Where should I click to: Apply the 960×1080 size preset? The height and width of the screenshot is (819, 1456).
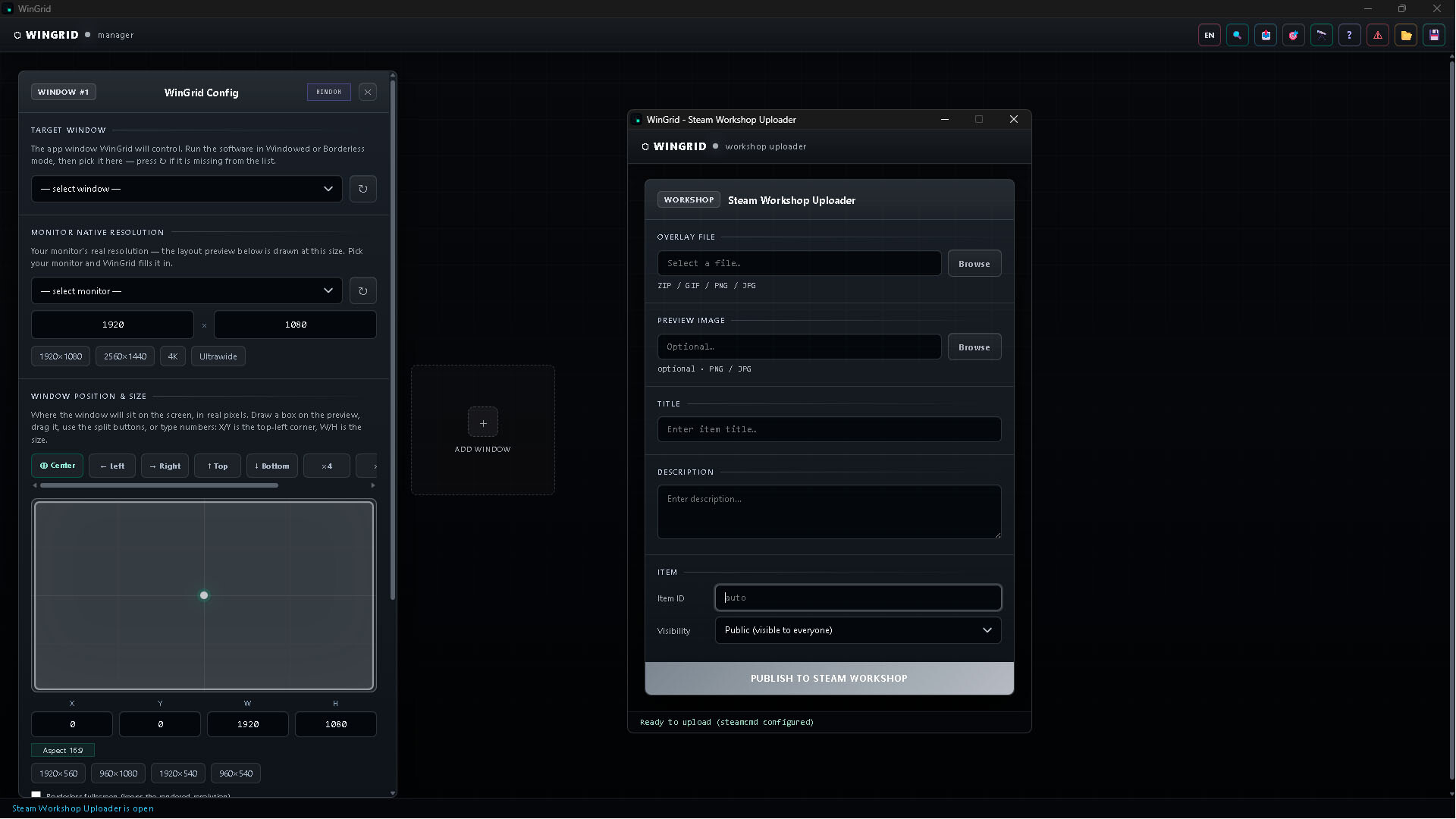(x=118, y=773)
